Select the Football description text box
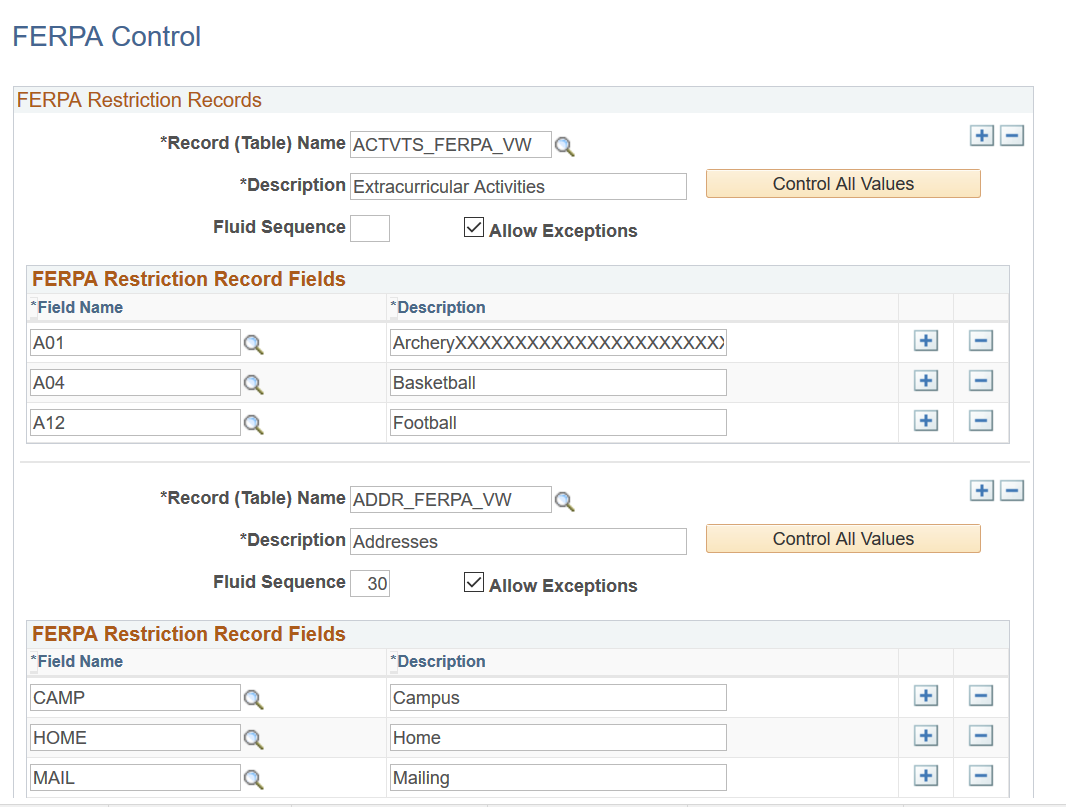 click(x=557, y=422)
